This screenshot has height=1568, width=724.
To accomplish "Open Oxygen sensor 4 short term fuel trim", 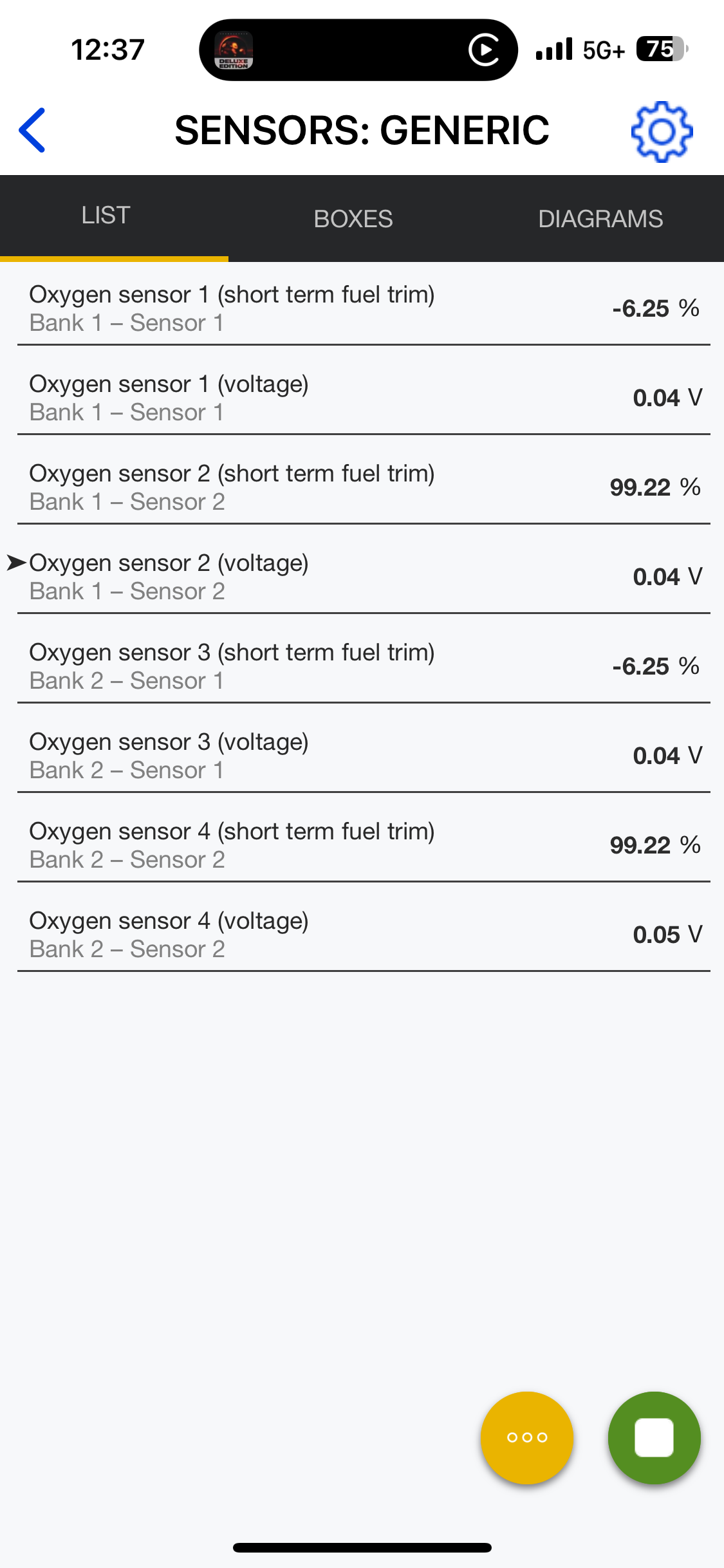I will [x=362, y=845].
